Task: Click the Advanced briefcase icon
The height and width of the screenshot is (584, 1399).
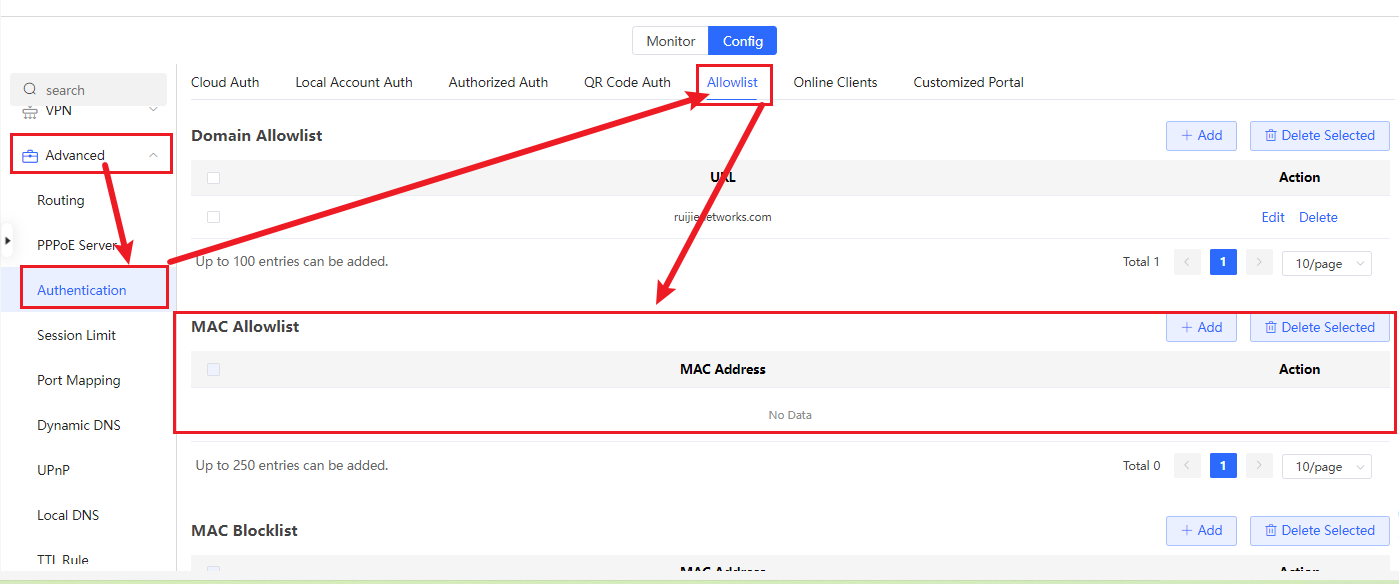Action: pos(30,156)
